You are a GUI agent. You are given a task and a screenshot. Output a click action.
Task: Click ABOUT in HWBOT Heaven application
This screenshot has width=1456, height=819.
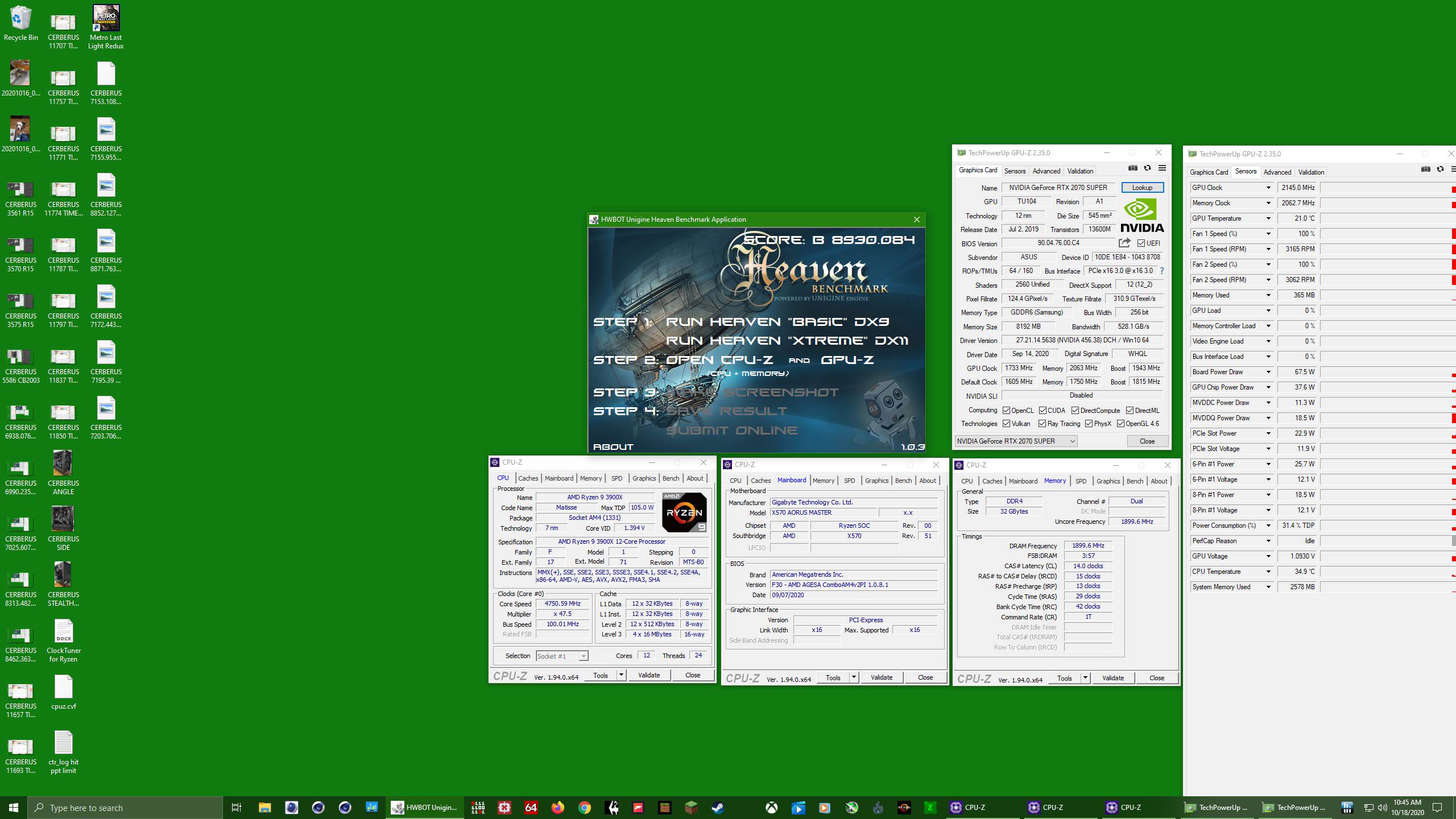click(613, 446)
